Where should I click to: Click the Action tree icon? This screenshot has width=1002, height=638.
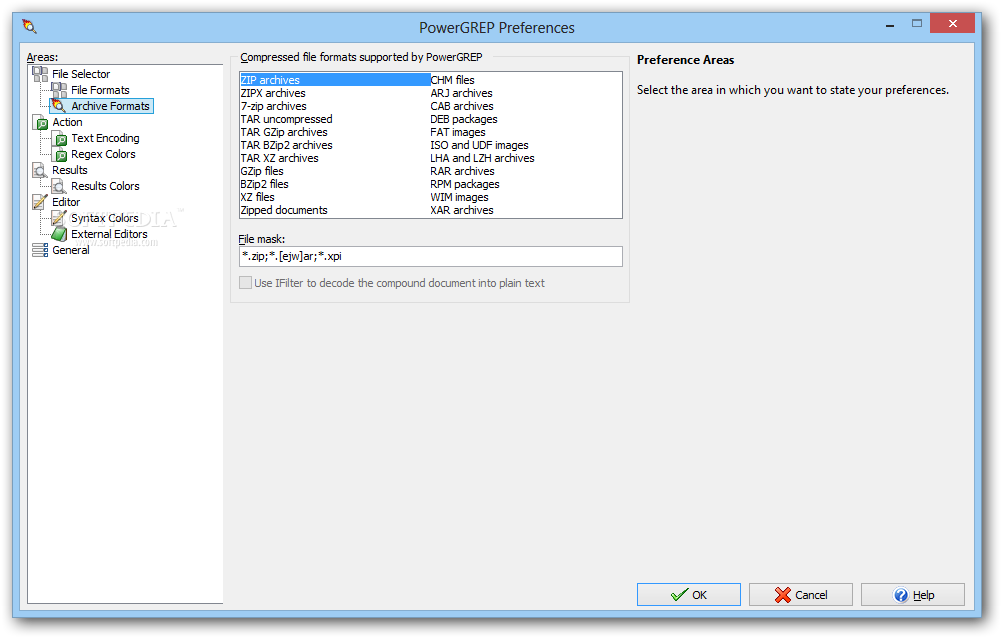click(x=40, y=122)
